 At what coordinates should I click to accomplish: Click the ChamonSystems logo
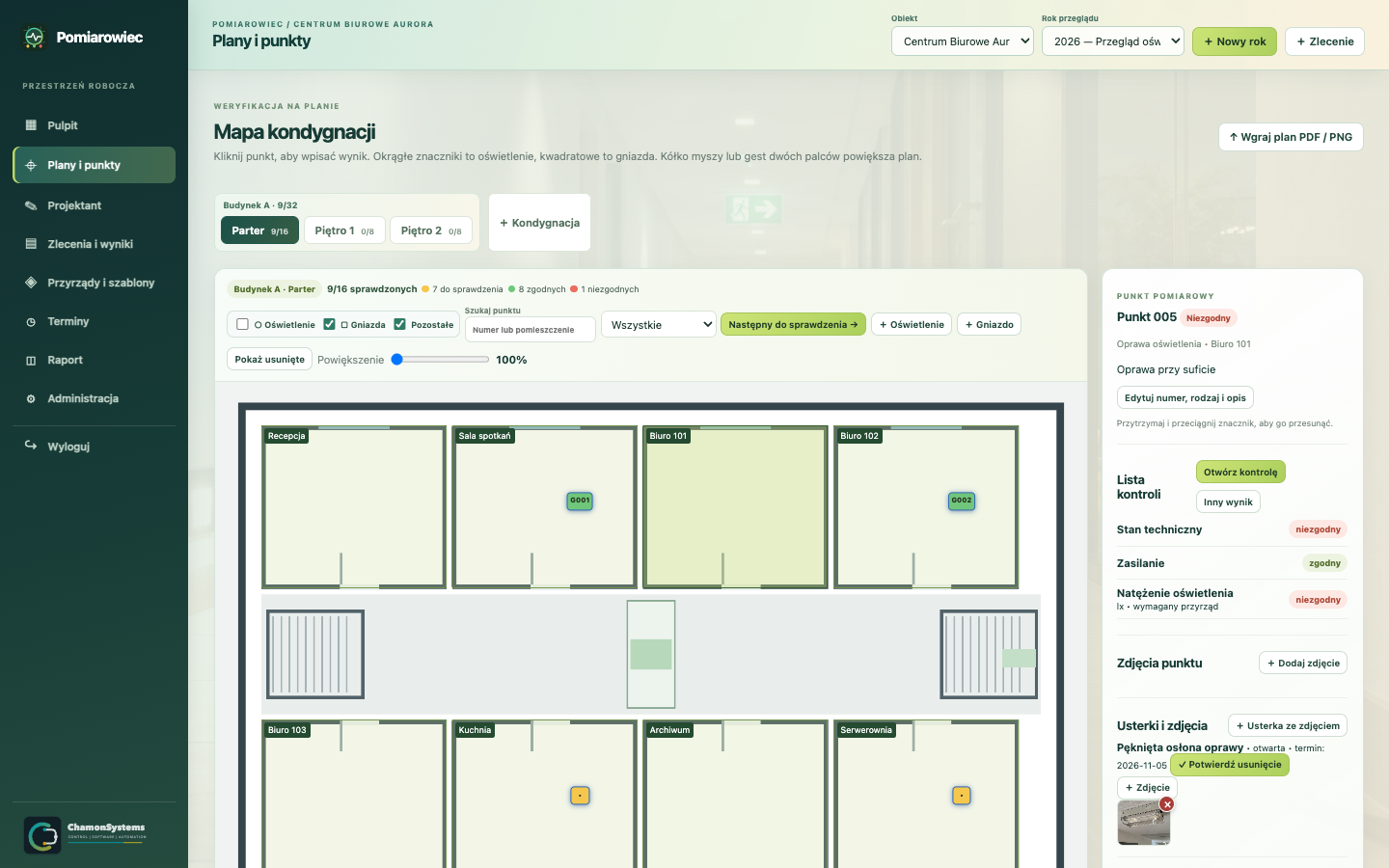pyautogui.click(x=86, y=834)
